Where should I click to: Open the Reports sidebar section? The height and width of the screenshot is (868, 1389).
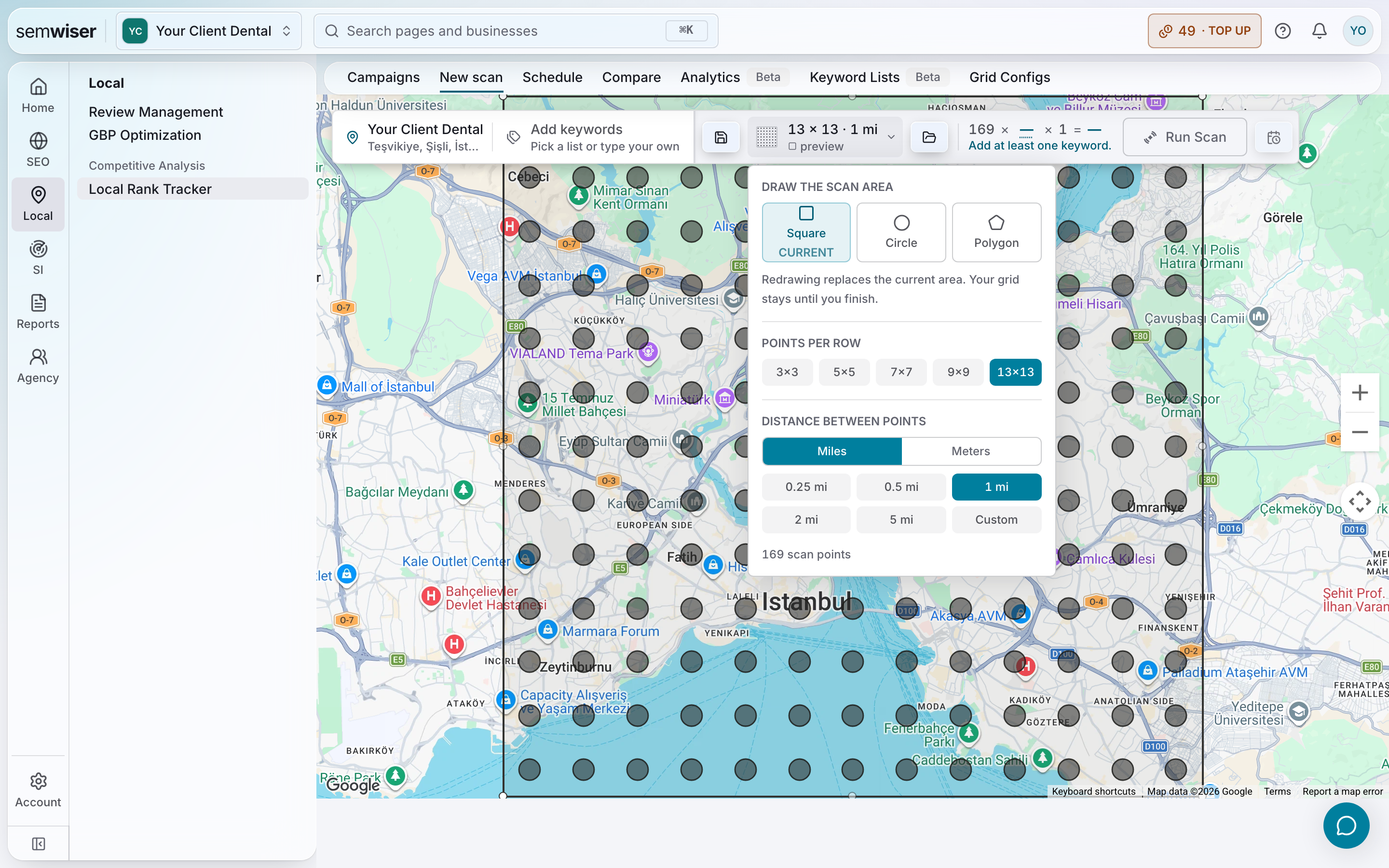pyautogui.click(x=38, y=312)
